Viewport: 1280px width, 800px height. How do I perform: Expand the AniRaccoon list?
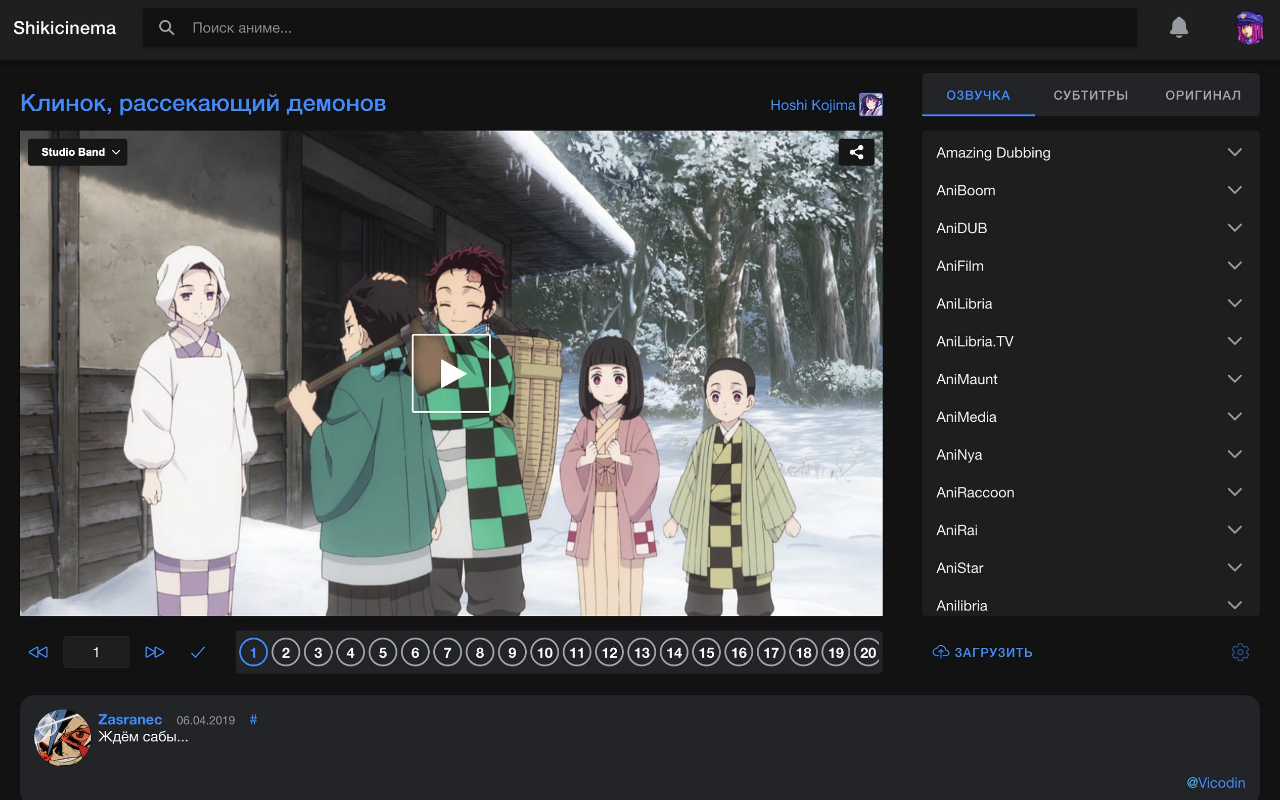pyautogui.click(x=1091, y=492)
